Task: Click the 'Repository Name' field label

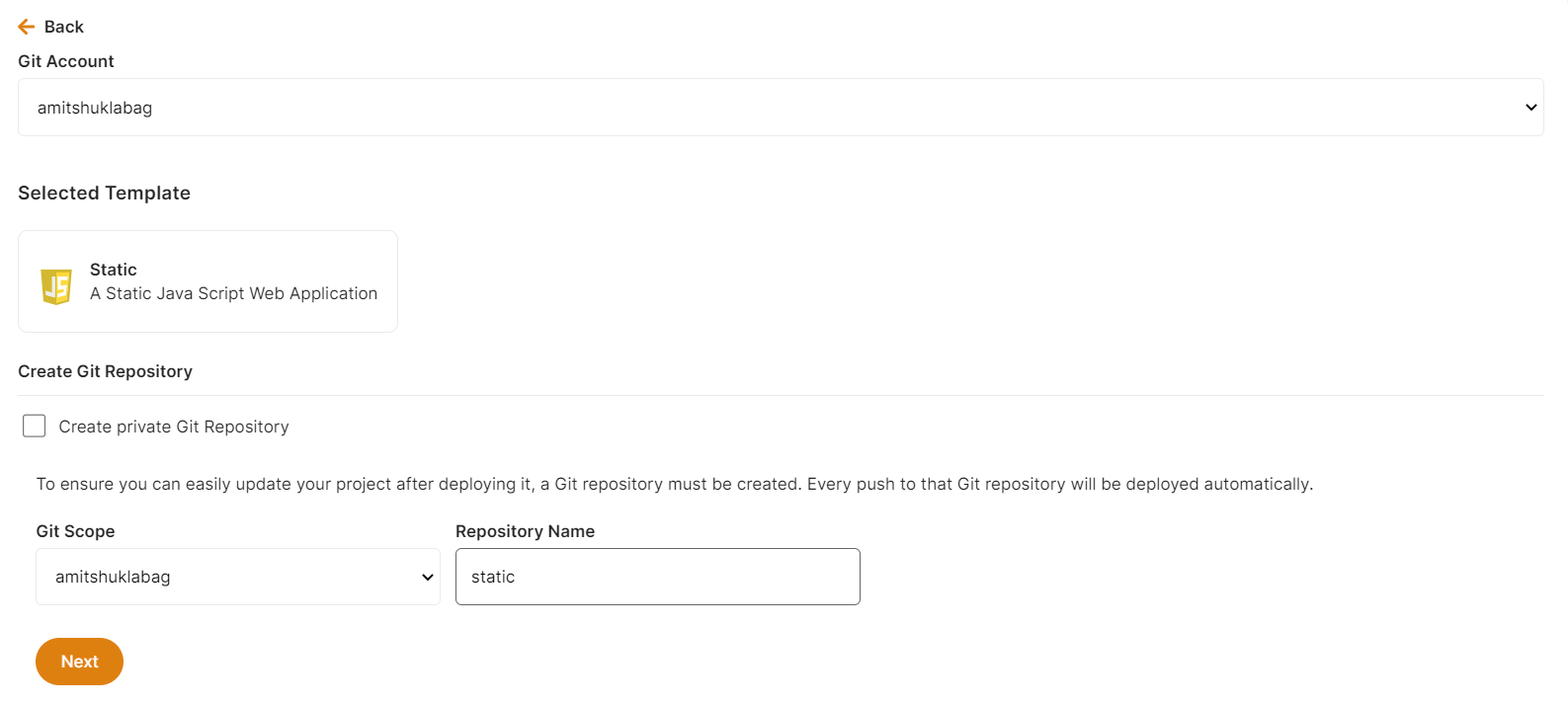Action: (x=525, y=531)
